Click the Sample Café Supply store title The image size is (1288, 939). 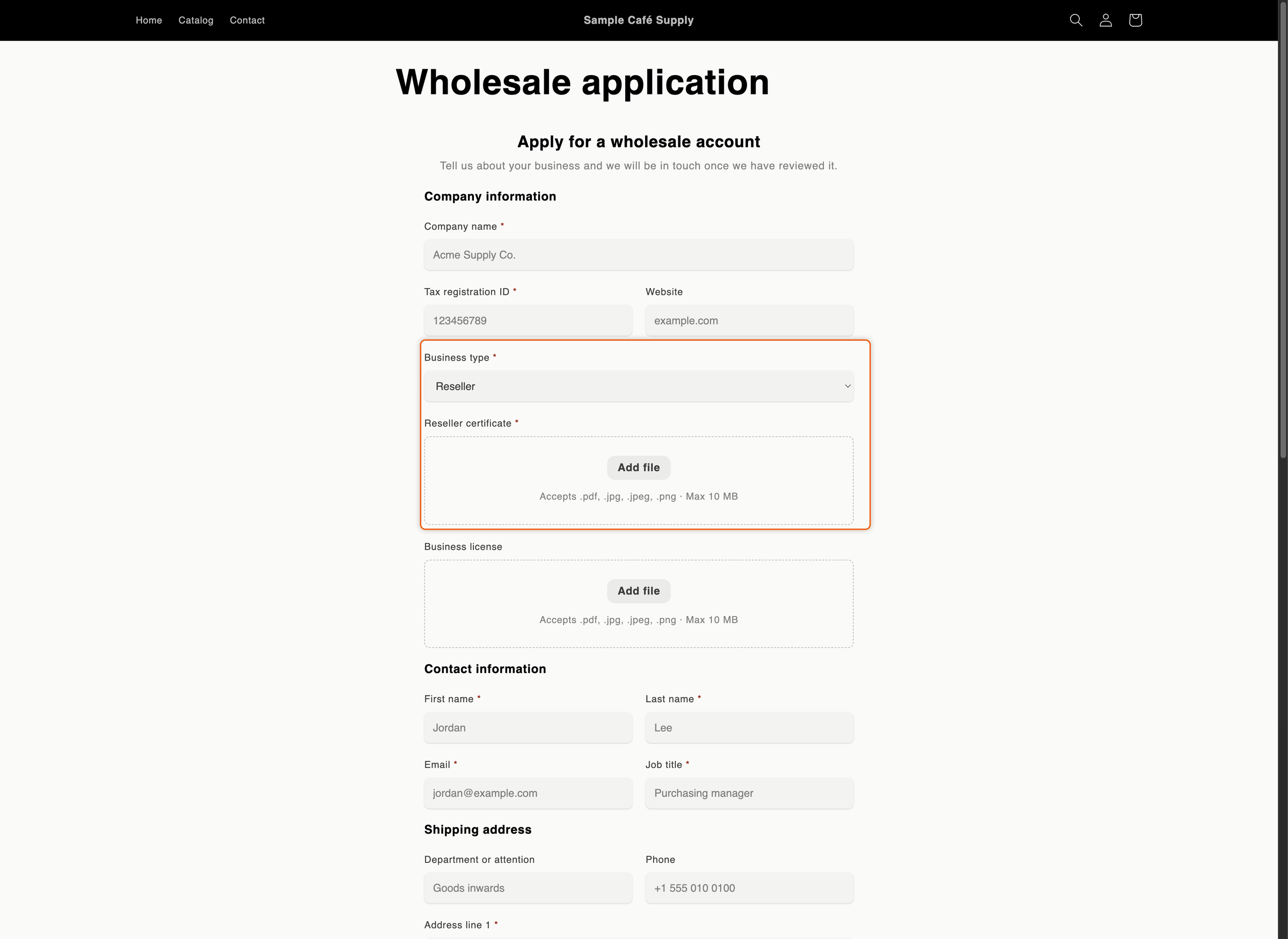(x=638, y=20)
